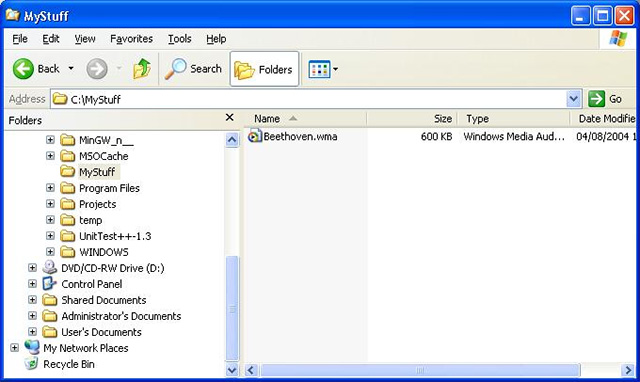Screen dimensions: 640x382
Task: Open the Views dropdown arrow
Action: pyautogui.click(x=336, y=69)
